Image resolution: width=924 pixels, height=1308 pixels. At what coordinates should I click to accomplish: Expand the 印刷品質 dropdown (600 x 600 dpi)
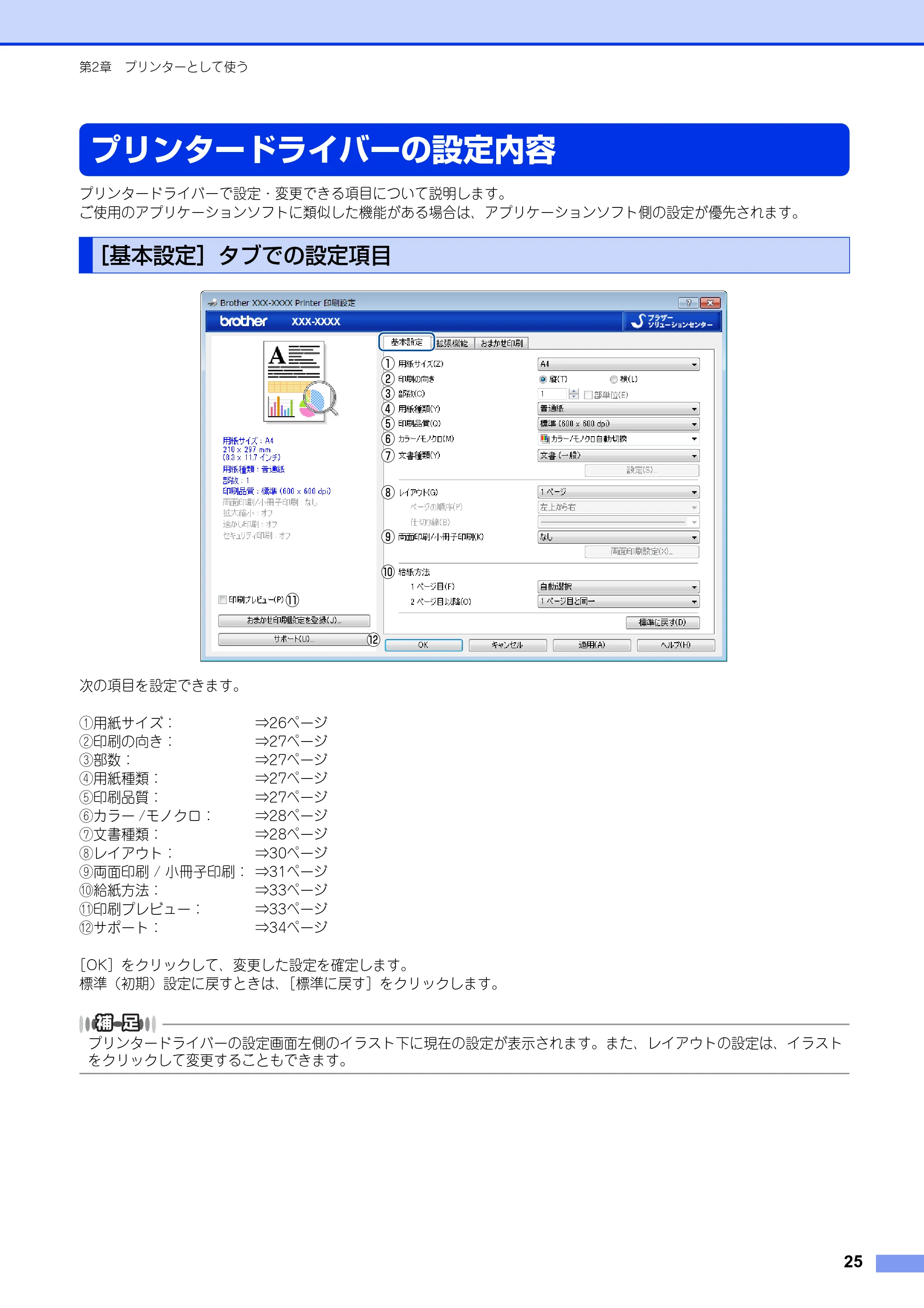[619, 424]
